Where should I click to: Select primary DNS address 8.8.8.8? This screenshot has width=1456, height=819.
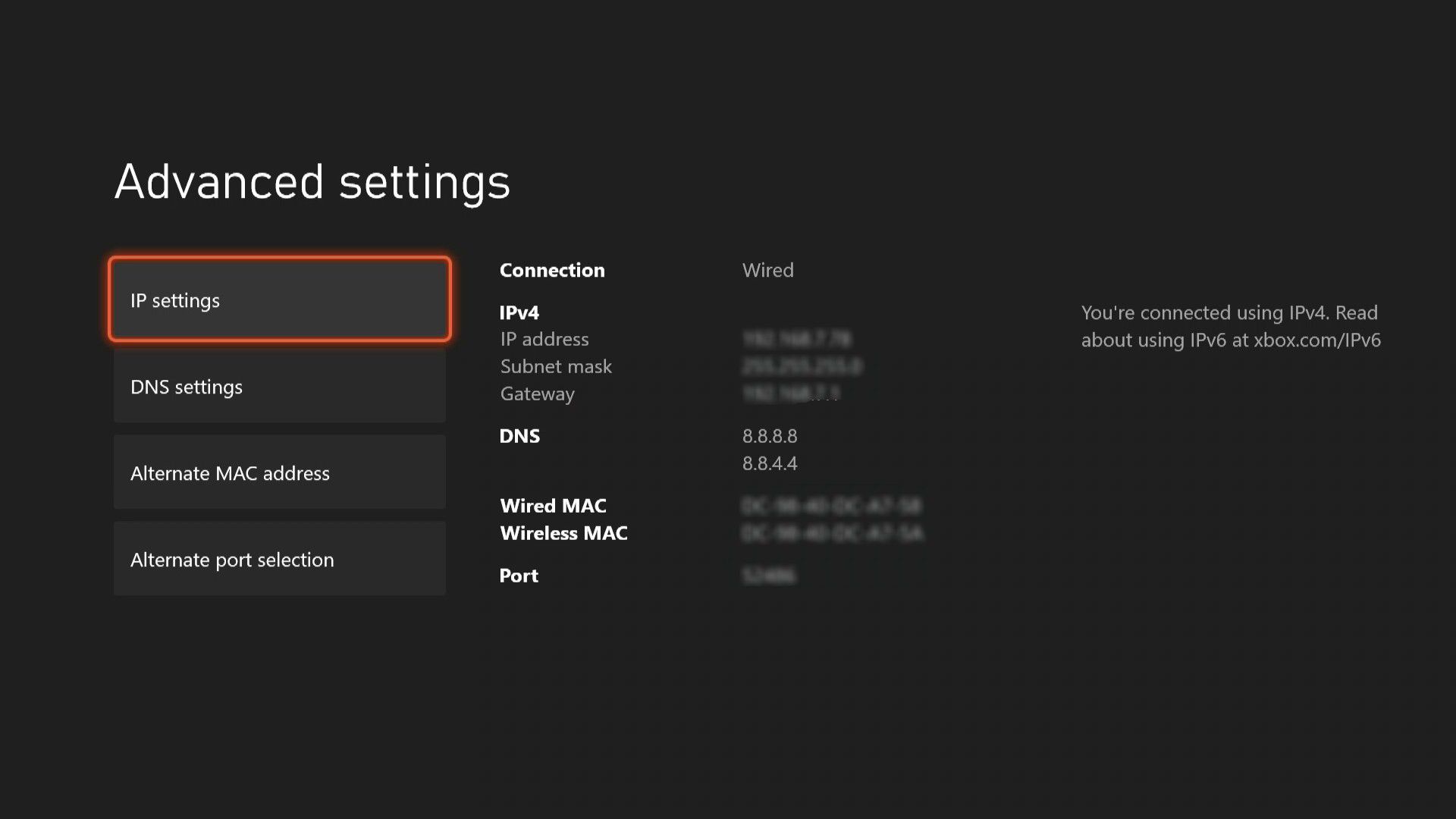point(769,436)
